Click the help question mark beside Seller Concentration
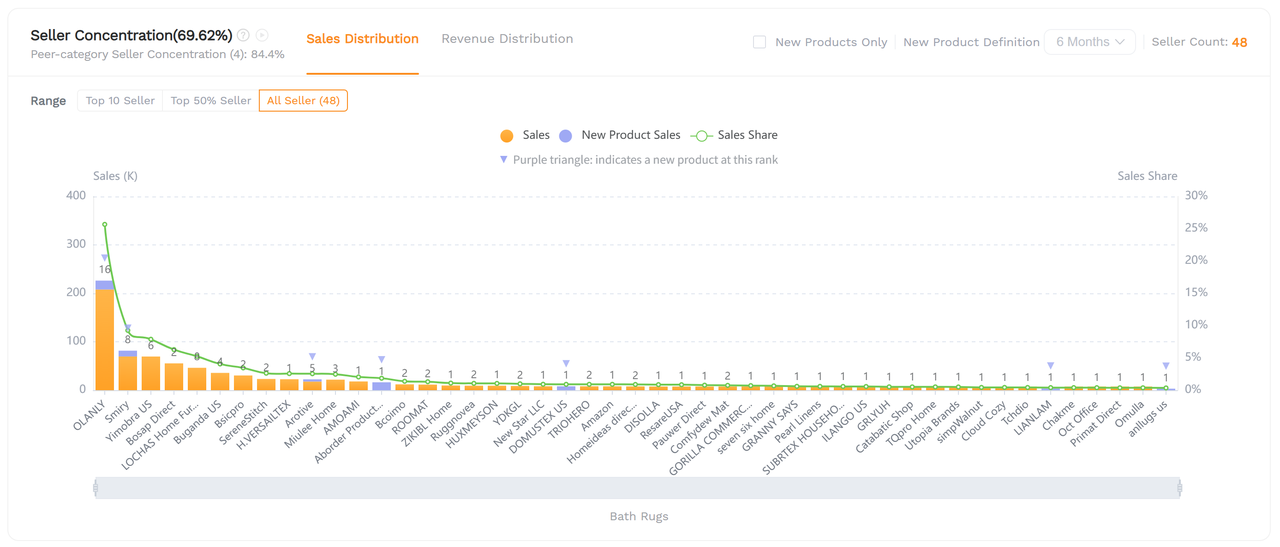The image size is (1280, 547). [243, 35]
